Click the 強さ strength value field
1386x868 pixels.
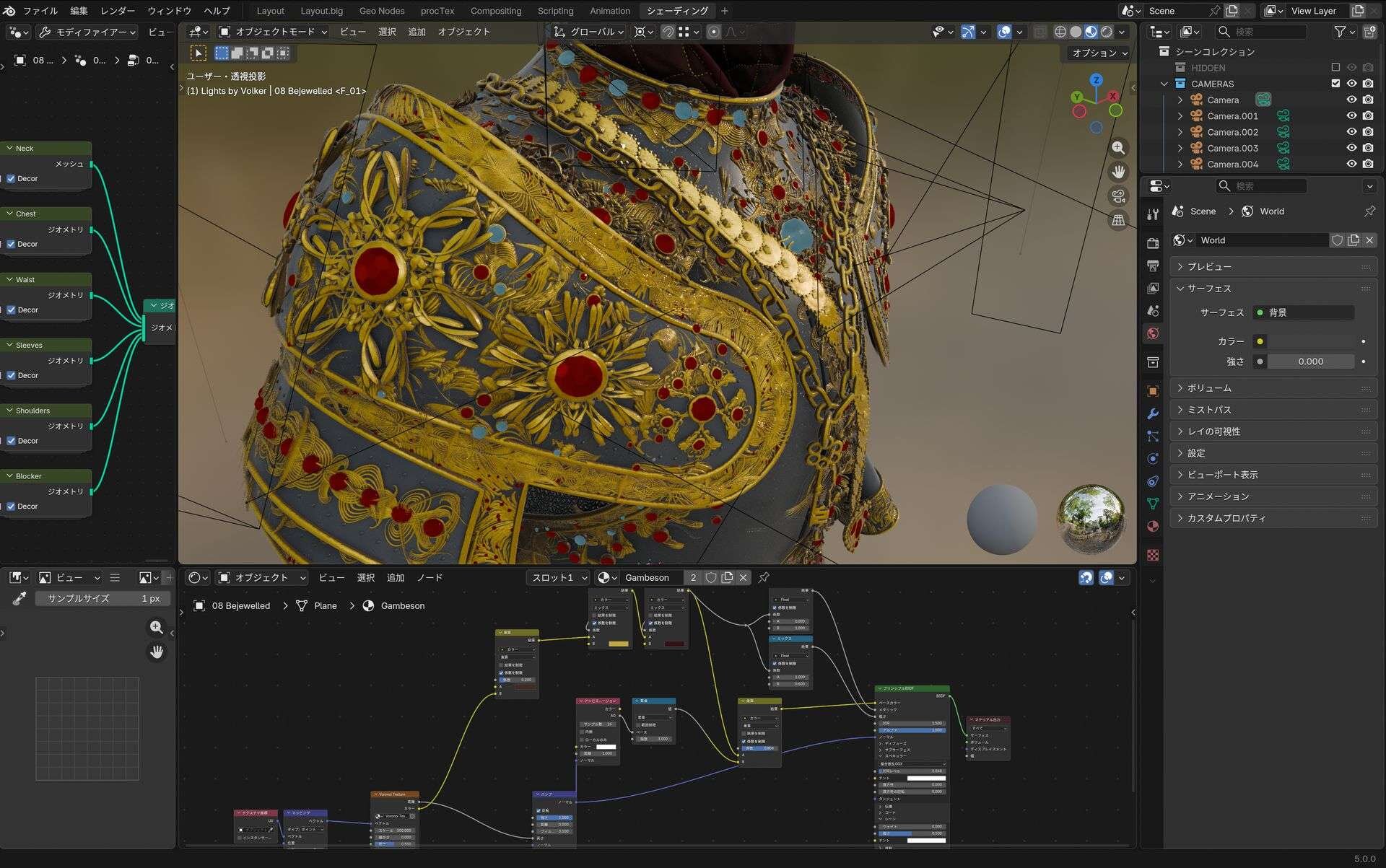1309,361
